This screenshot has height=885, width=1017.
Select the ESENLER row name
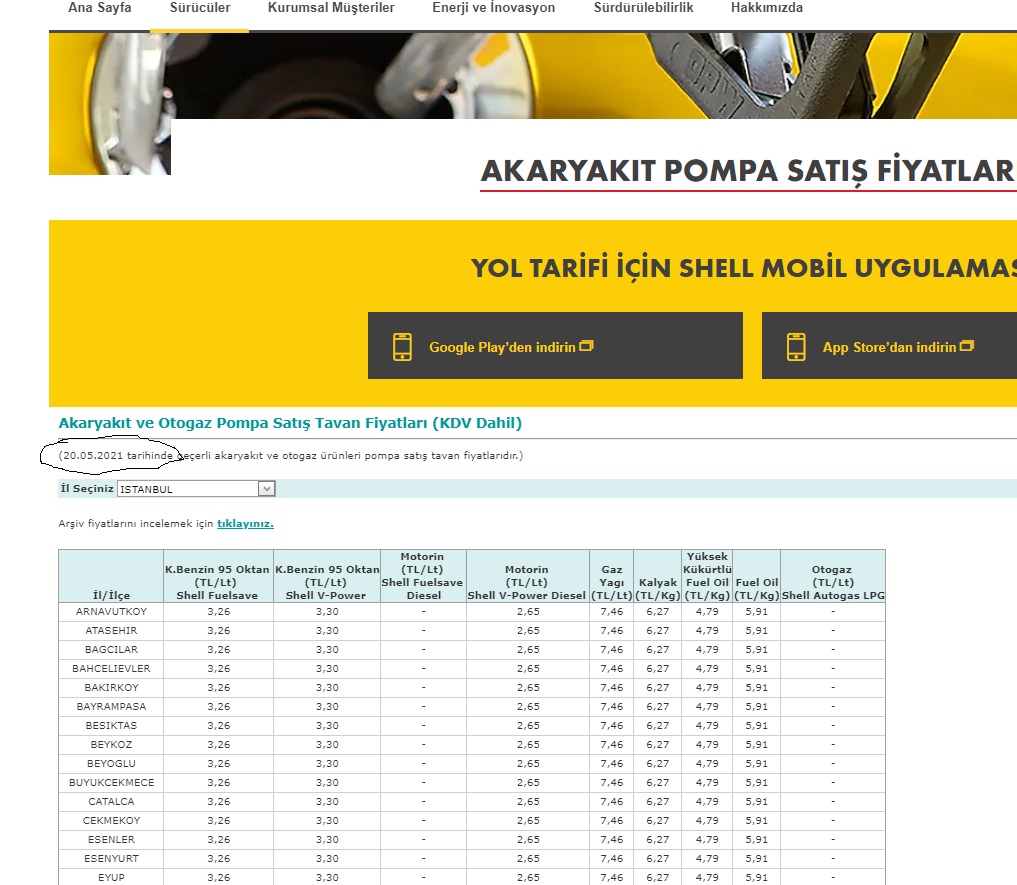(111, 840)
